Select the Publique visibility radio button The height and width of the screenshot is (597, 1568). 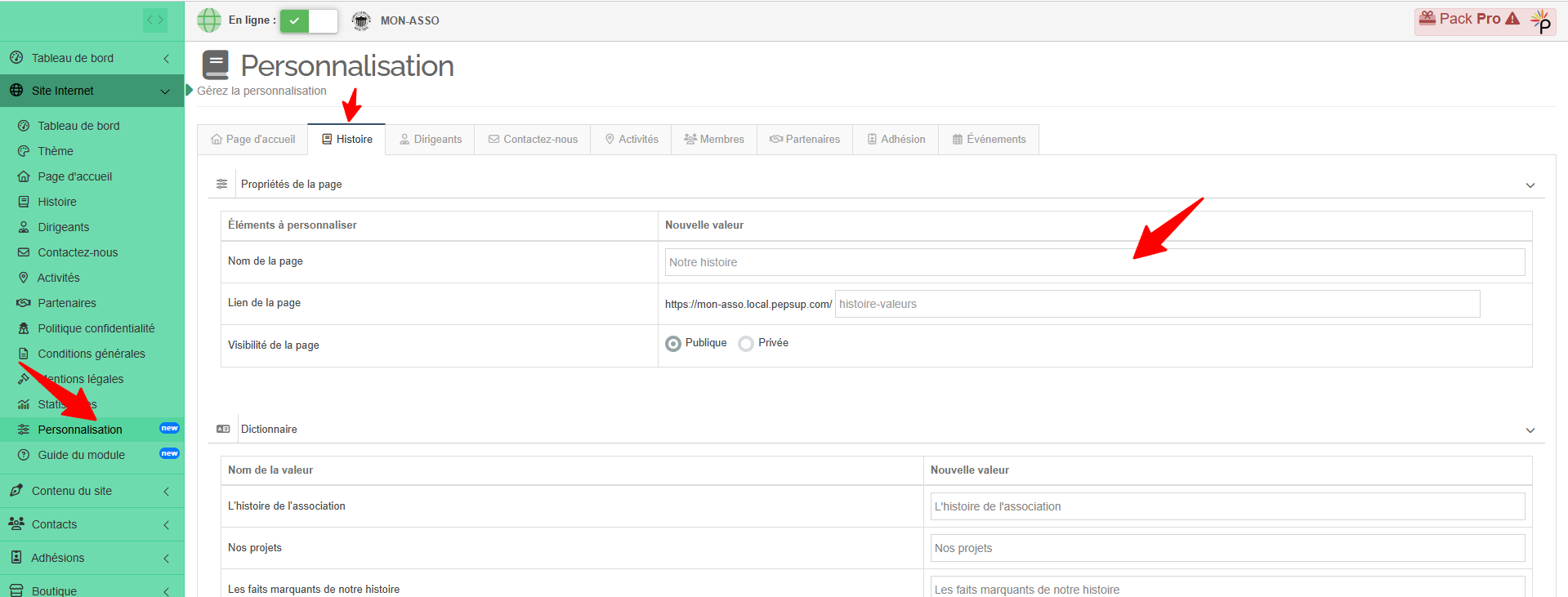pos(673,344)
